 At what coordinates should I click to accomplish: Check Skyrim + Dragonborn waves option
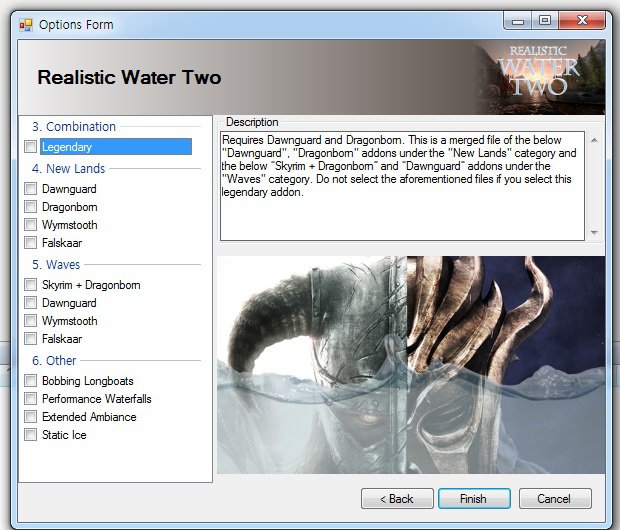coord(31,285)
